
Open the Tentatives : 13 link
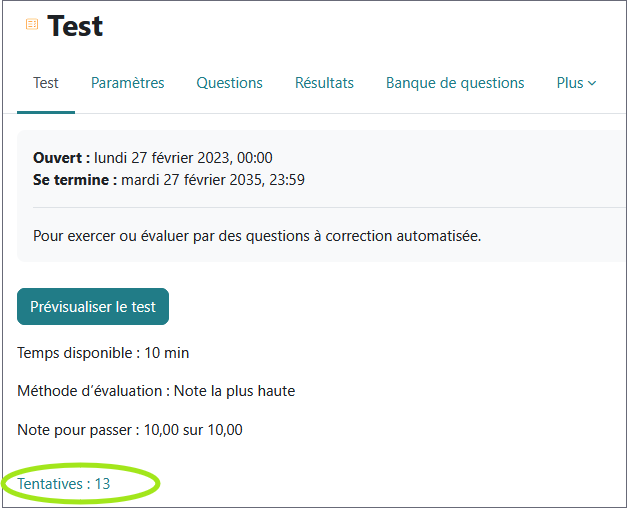[x=63, y=483]
